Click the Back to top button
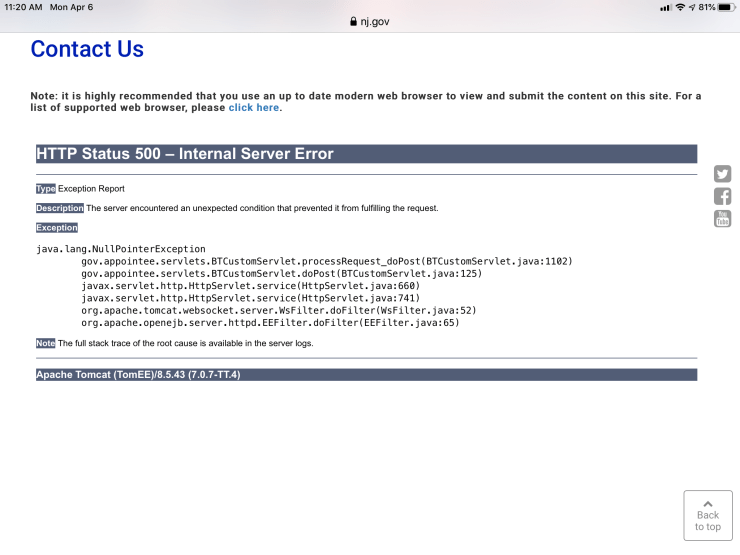Viewport: 740px width, 555px height. [707, 515]
